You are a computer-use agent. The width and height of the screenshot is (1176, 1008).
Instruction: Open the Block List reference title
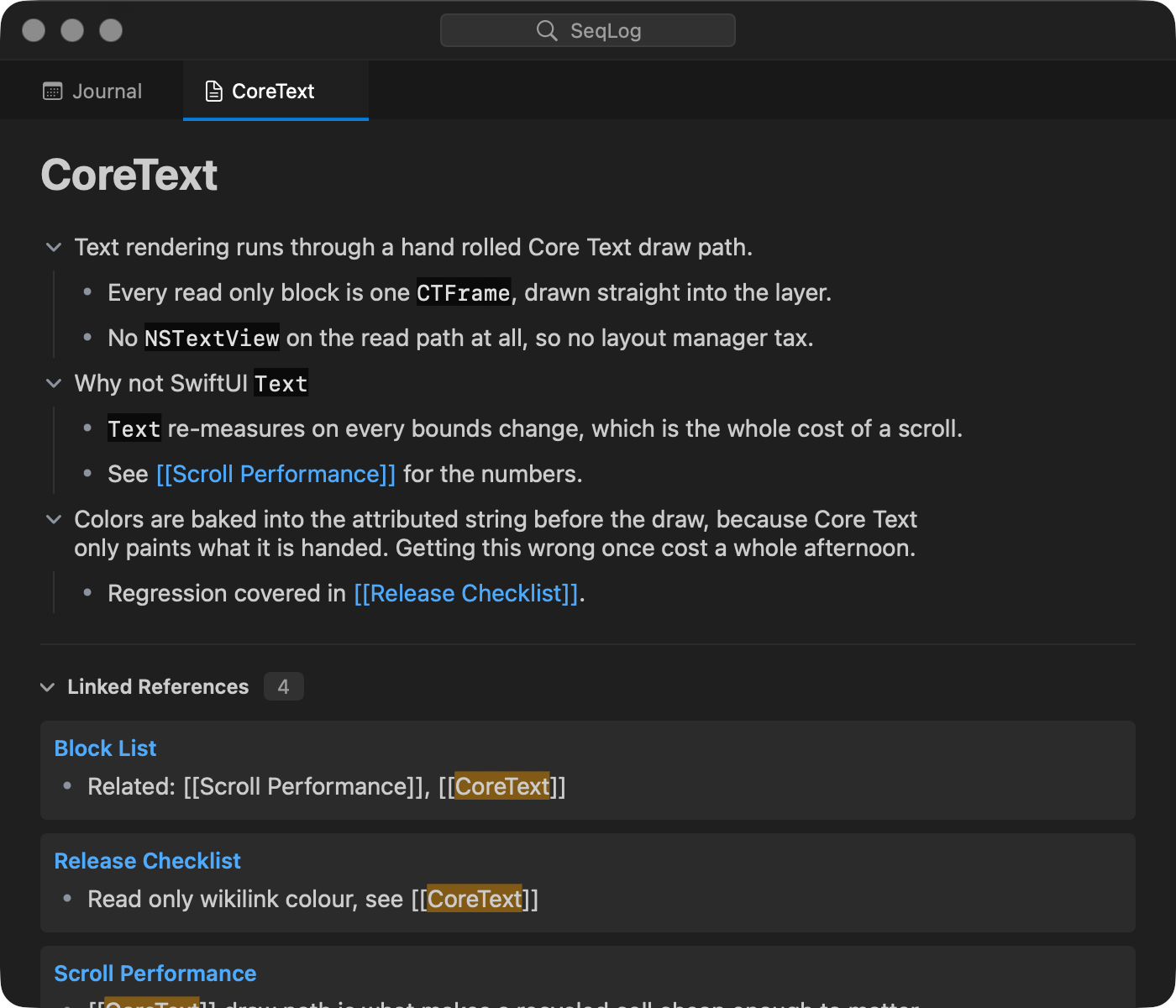click(105, 748)
